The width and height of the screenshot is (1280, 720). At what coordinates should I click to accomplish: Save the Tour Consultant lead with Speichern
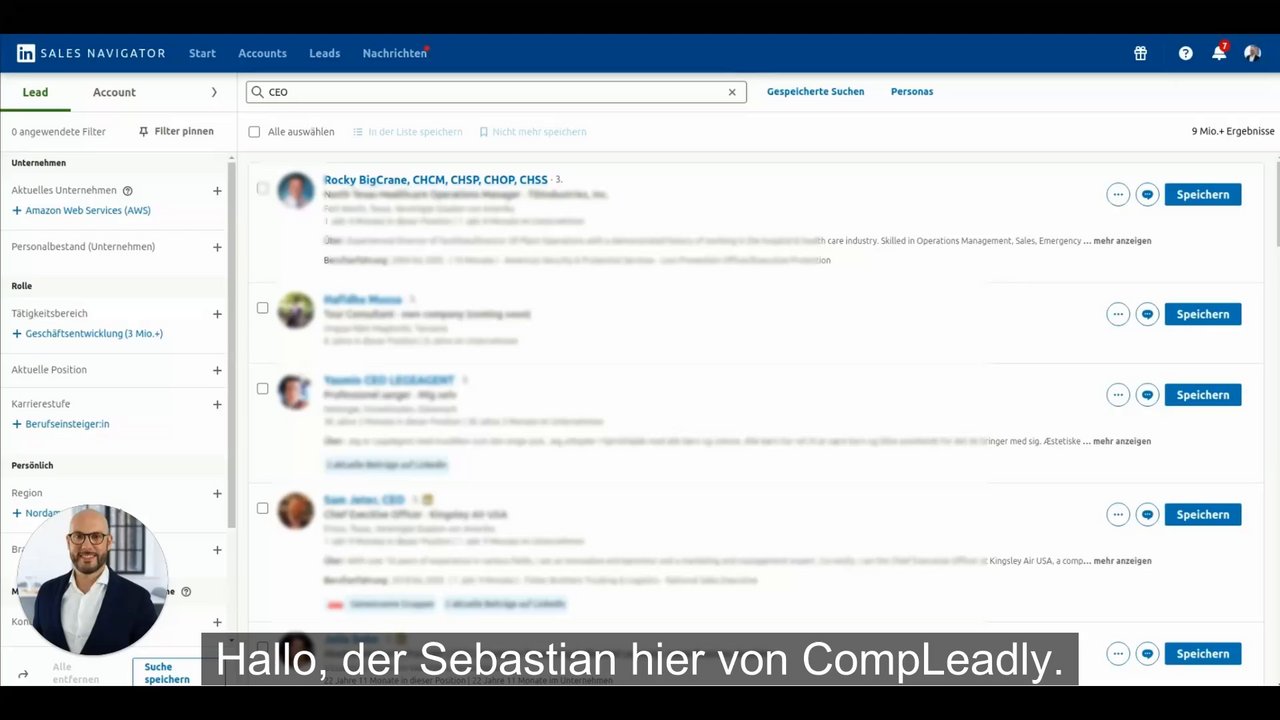(x=1203, y=314)
